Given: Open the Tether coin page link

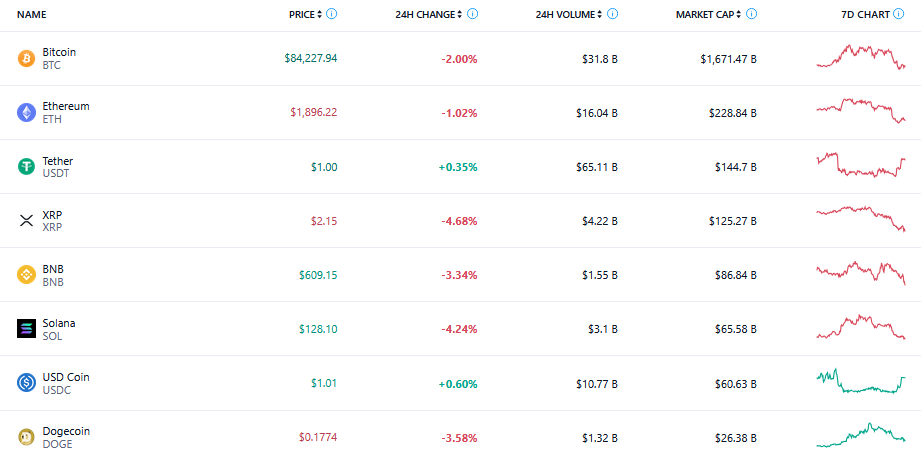Looking at the screenshot, I should [58, 160].
